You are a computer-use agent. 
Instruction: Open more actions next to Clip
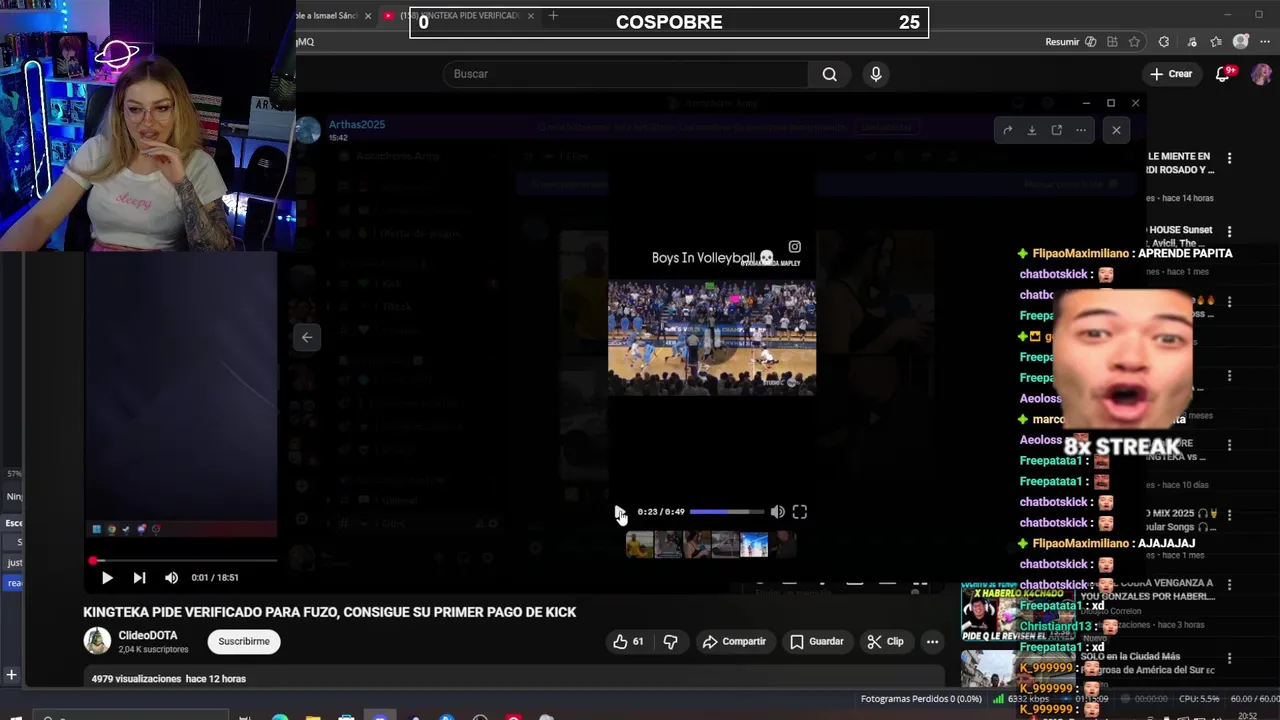[x=932, y=642]
